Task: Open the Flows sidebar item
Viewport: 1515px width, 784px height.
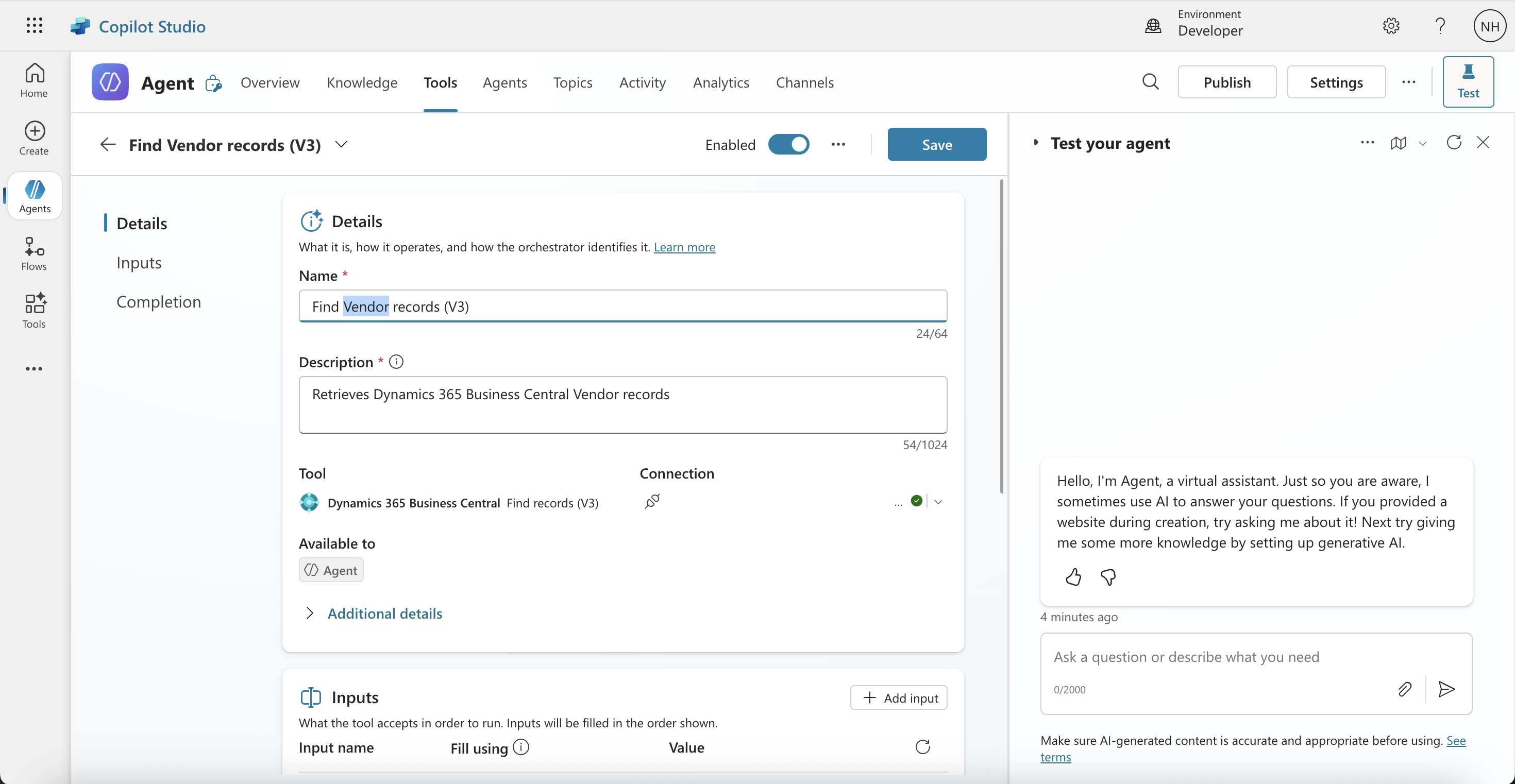Action: click(34, 254)
